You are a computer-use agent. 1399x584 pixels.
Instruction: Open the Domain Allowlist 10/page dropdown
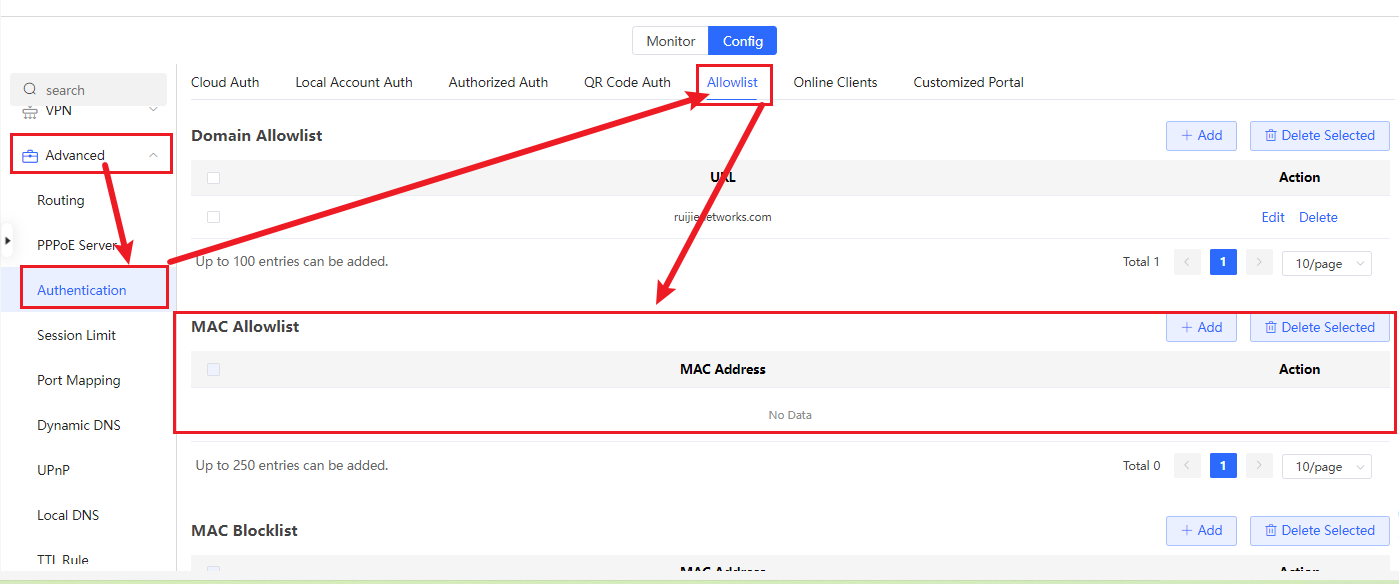click(x=1327, y=263)
